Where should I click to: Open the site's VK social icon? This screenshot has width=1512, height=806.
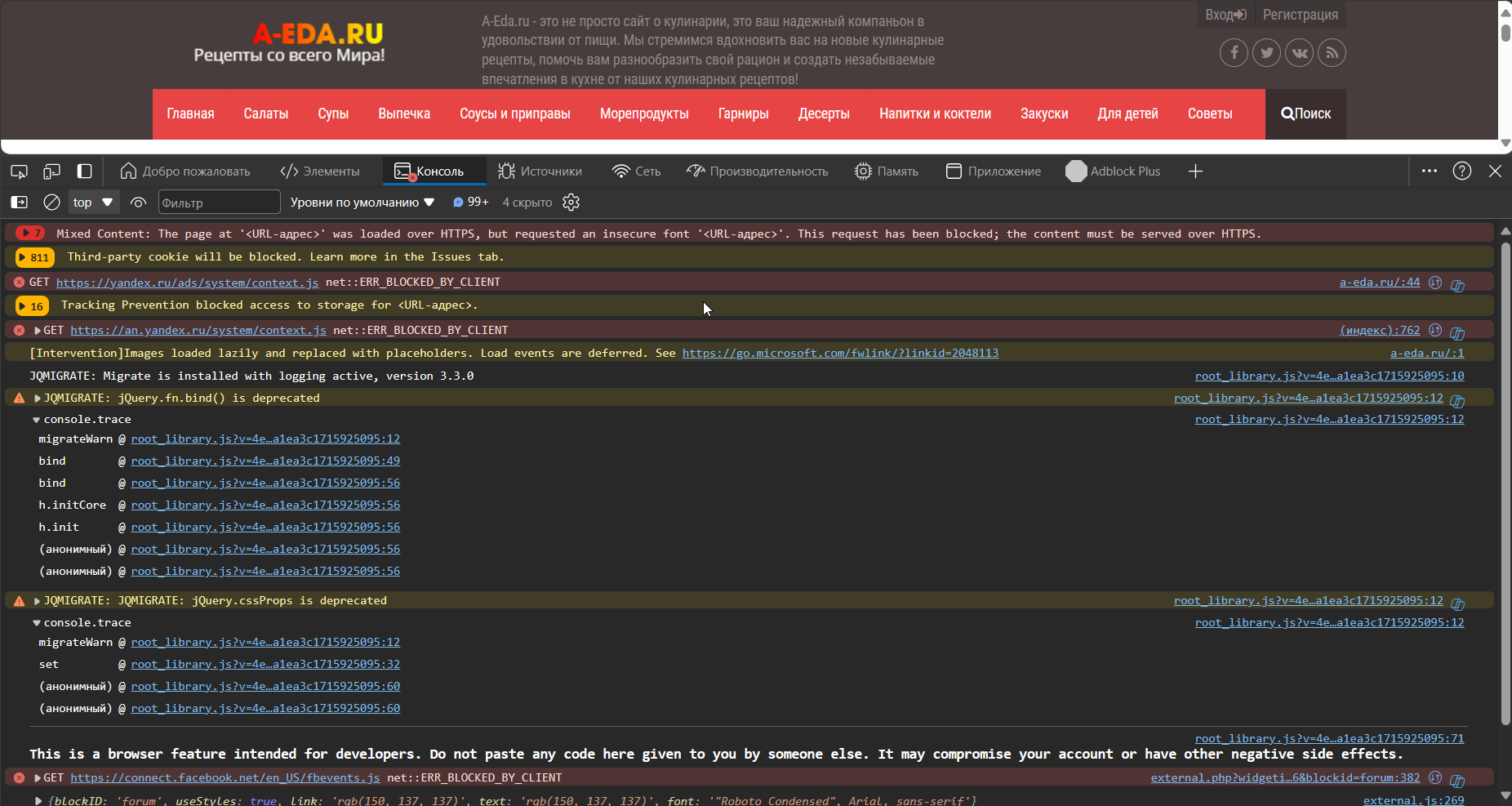(1299, 53)
